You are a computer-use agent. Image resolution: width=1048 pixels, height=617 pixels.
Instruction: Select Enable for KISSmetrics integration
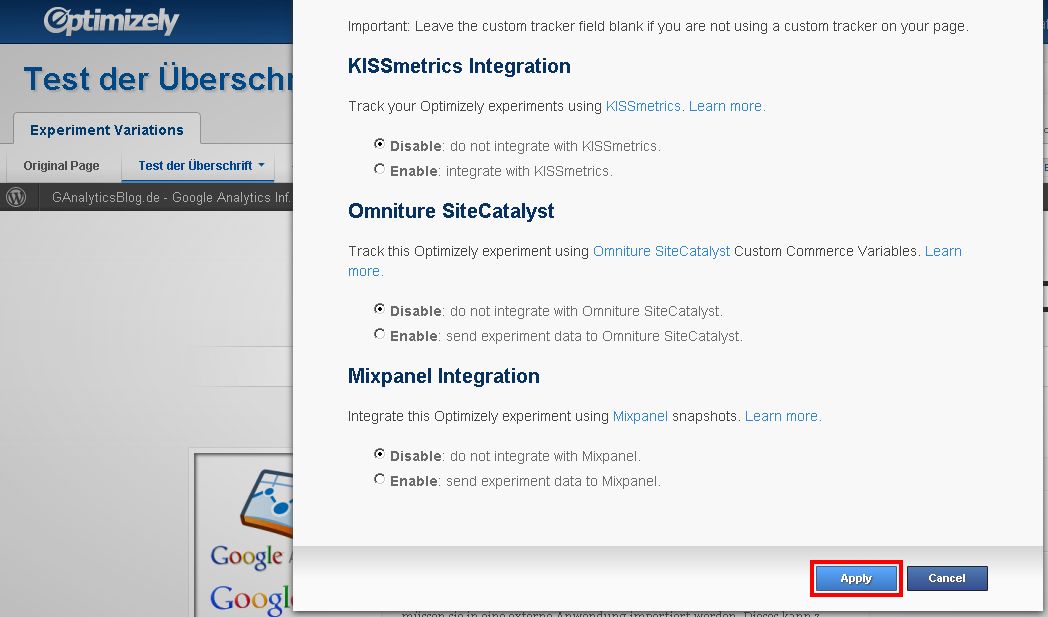click(x=379, y=169)
